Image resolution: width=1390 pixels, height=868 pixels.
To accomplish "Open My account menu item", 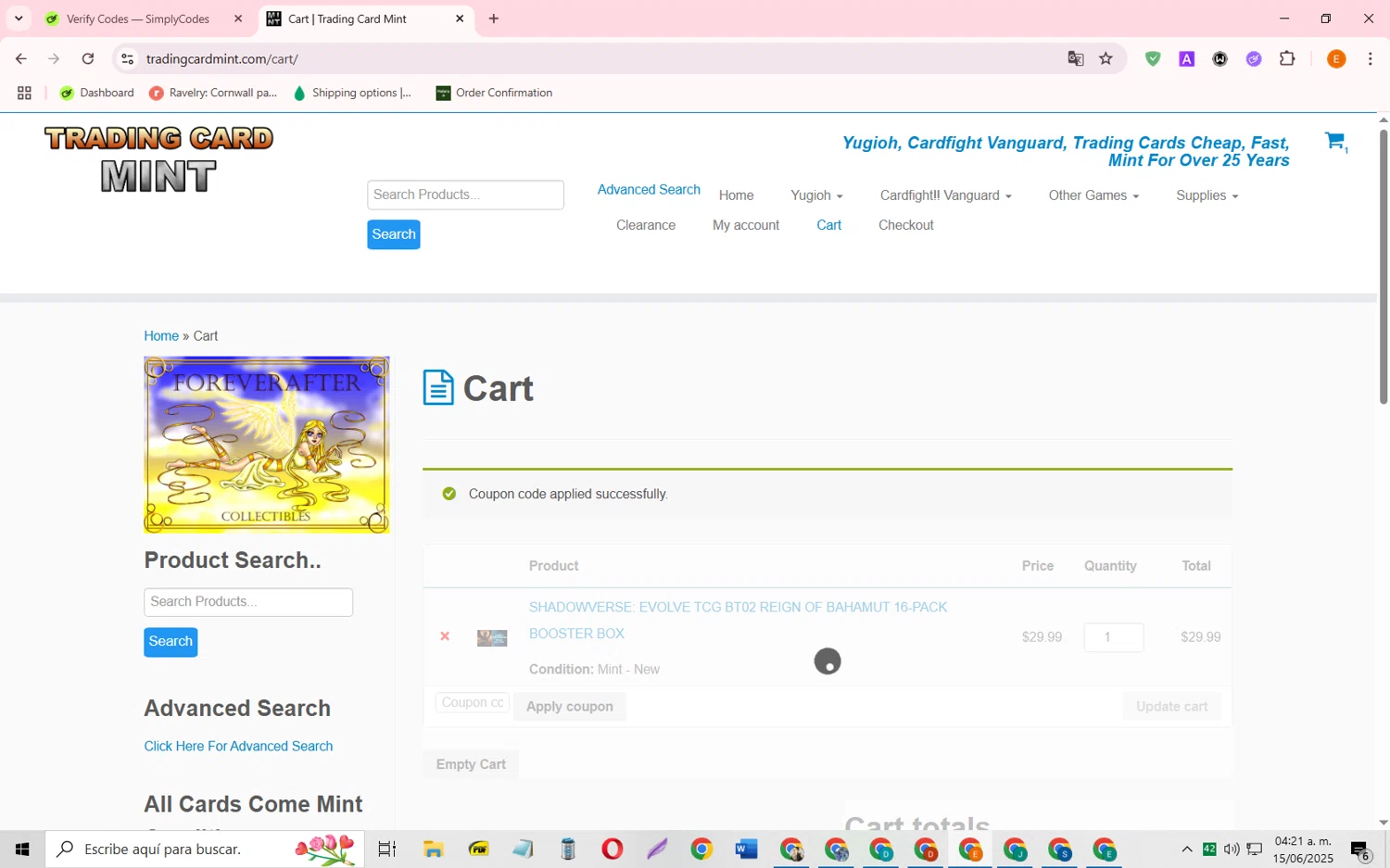I will tap(746, 225).
